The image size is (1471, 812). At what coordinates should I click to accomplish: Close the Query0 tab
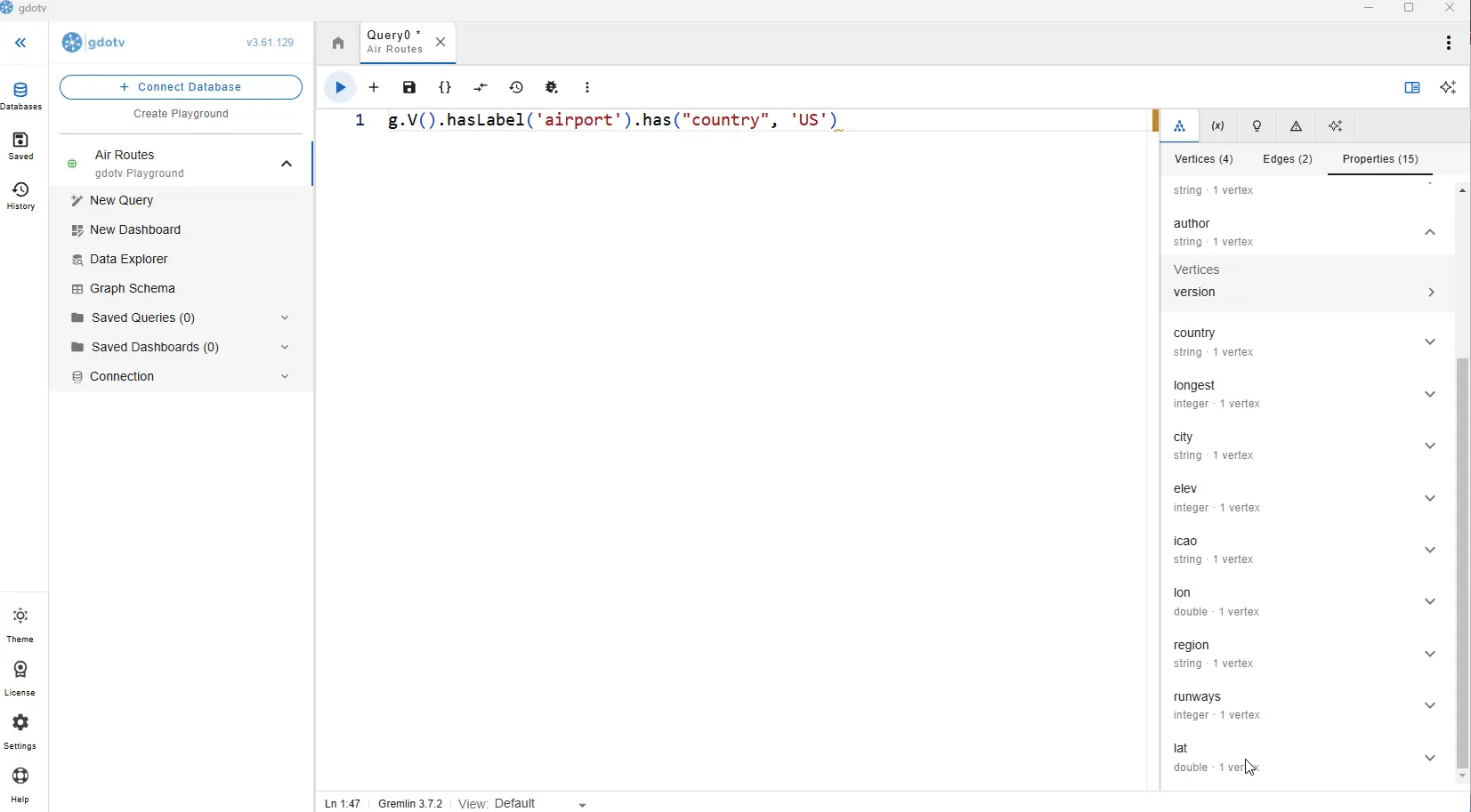pos(440,42)
